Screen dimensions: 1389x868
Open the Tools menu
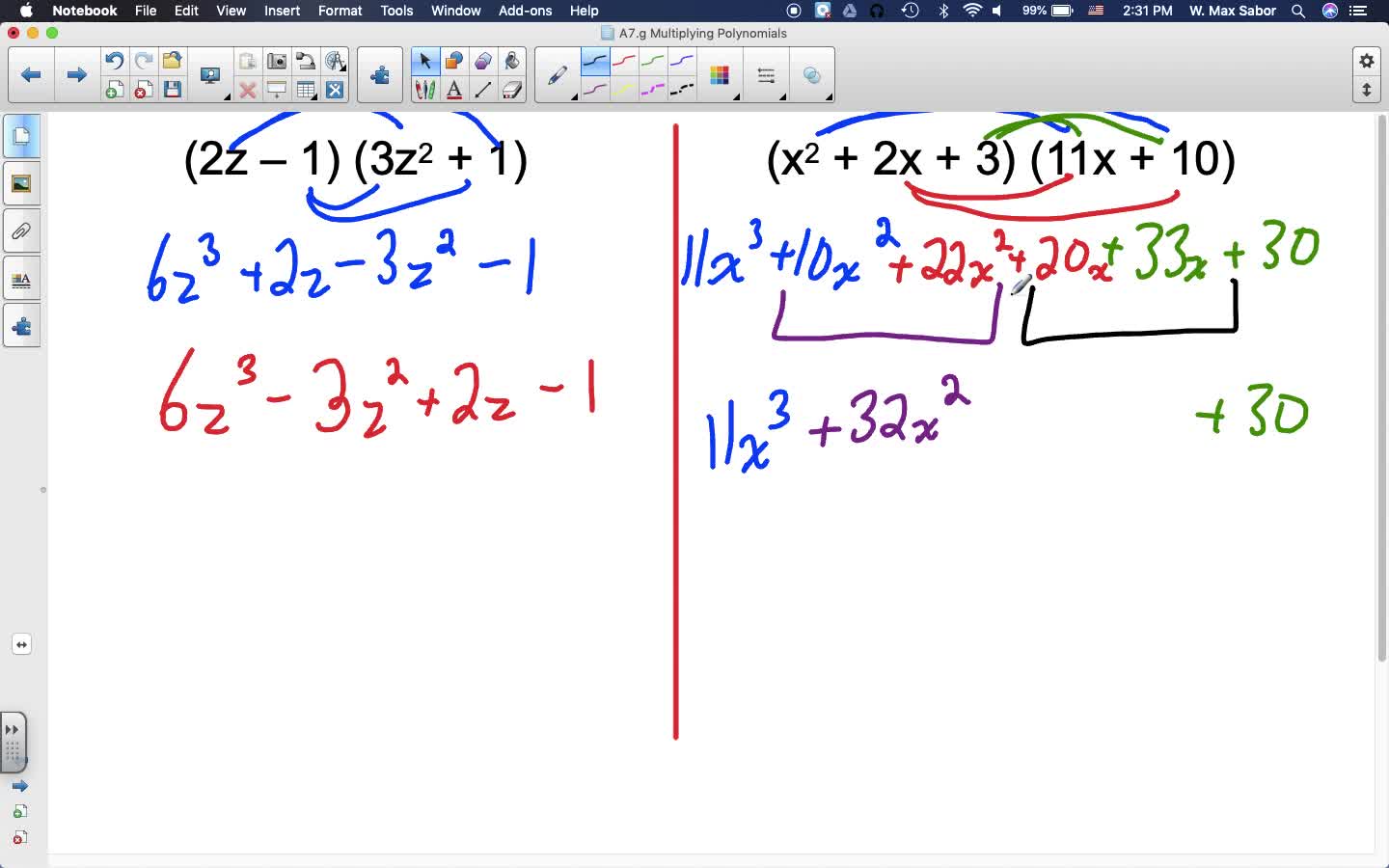click(396, 11)
